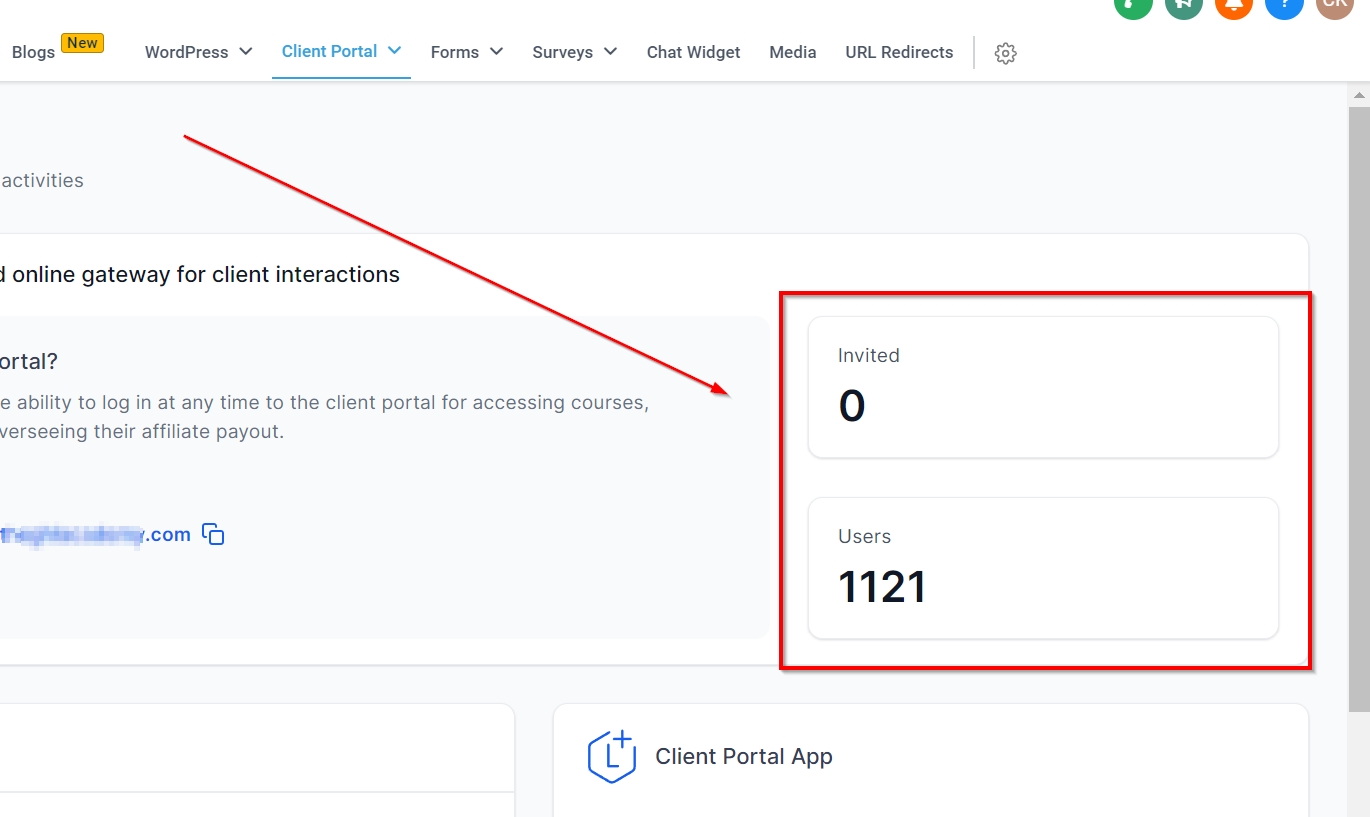This screenshot has height=817, width=1370.
Task: Click the teal megaphone announcements icon
Action: click(x=1184, y=5)
